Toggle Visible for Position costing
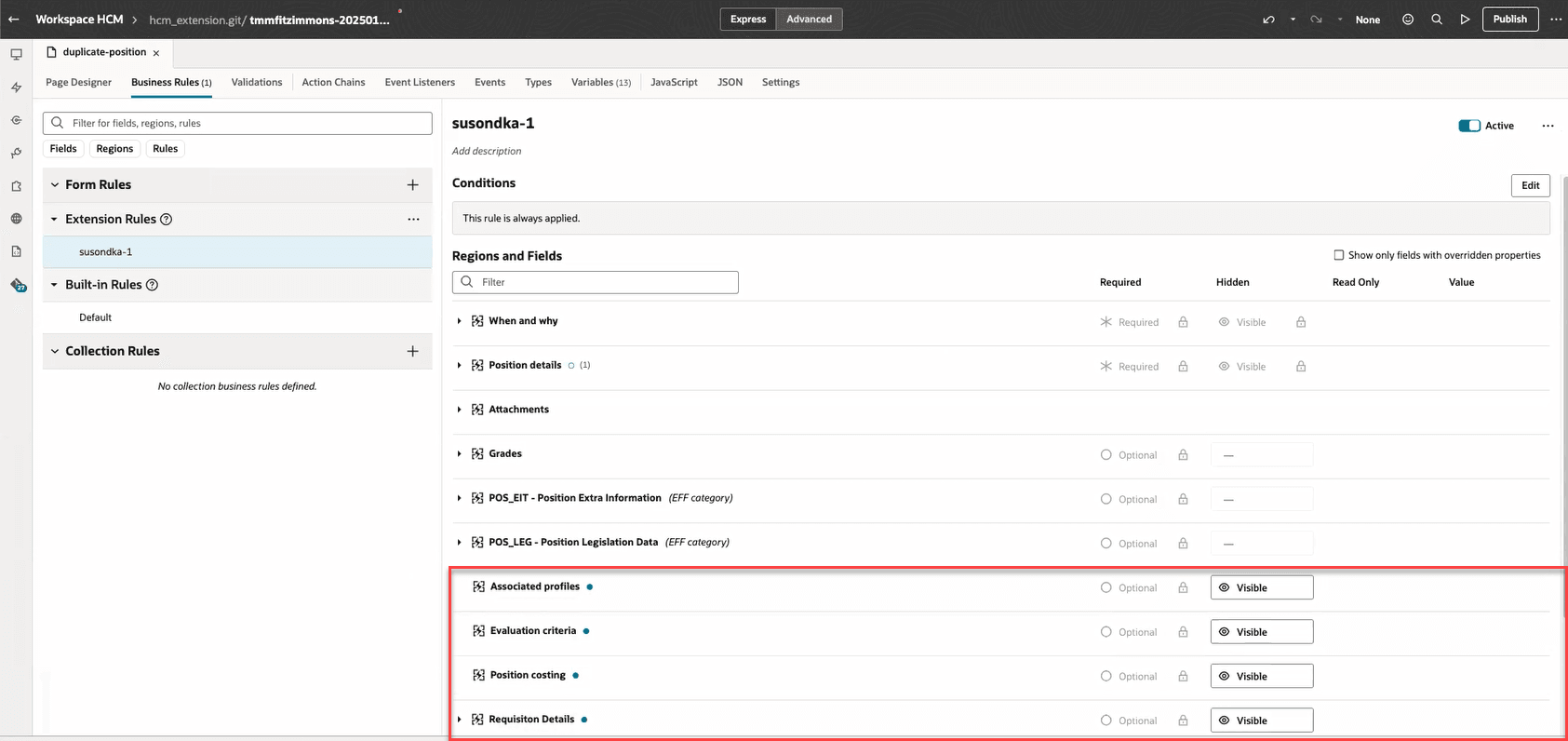This screenshot has height=741, width=1568. [1262, 676]
